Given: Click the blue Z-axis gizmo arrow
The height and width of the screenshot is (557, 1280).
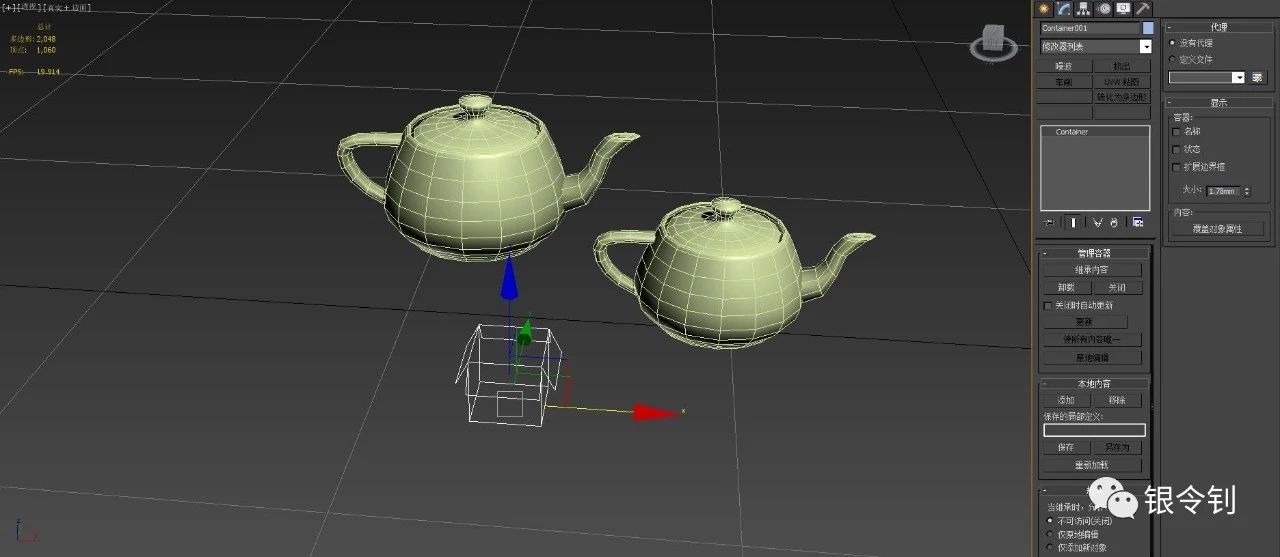Looking at the screenshot, I should 509,278.
